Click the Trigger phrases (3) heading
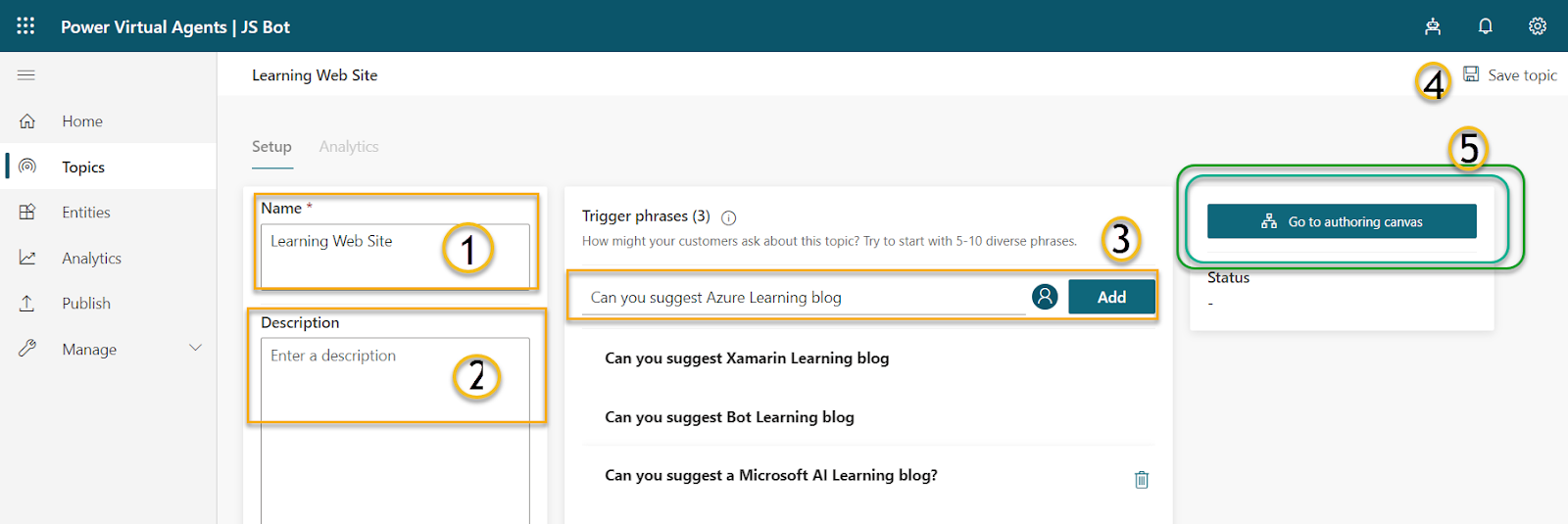The image size is (1568, 524). coord(646,216)
